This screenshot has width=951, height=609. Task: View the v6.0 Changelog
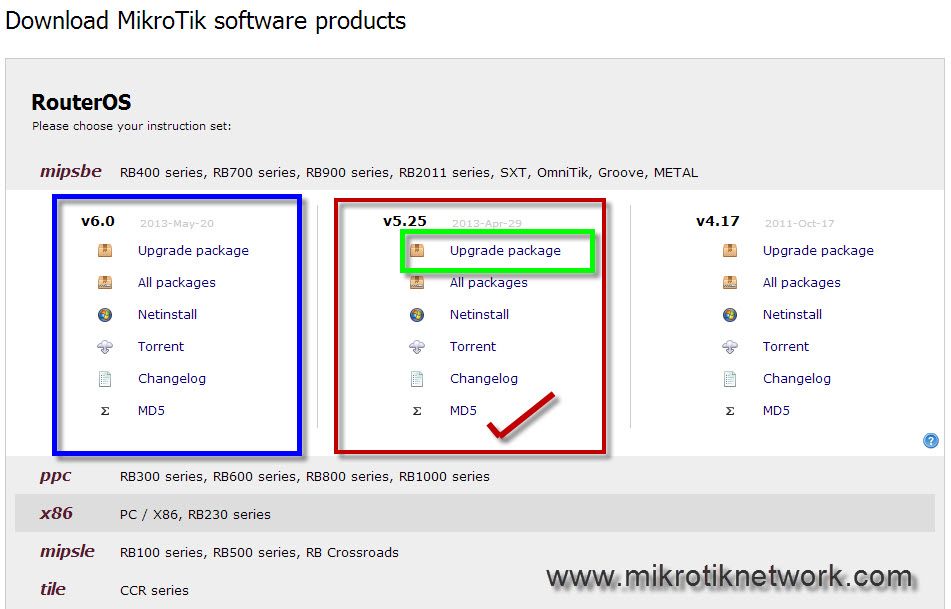pos(172,379)
